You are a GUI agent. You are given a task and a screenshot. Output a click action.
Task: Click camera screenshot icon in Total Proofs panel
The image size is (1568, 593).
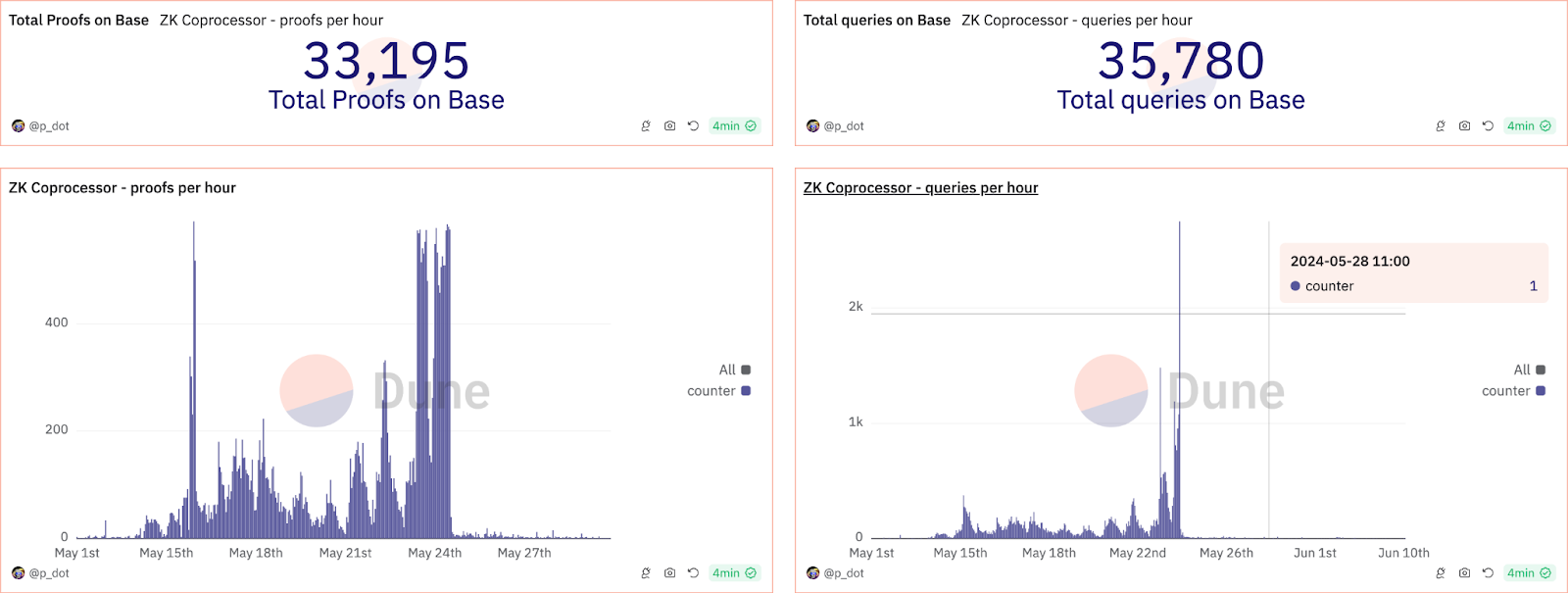point(669,126)
